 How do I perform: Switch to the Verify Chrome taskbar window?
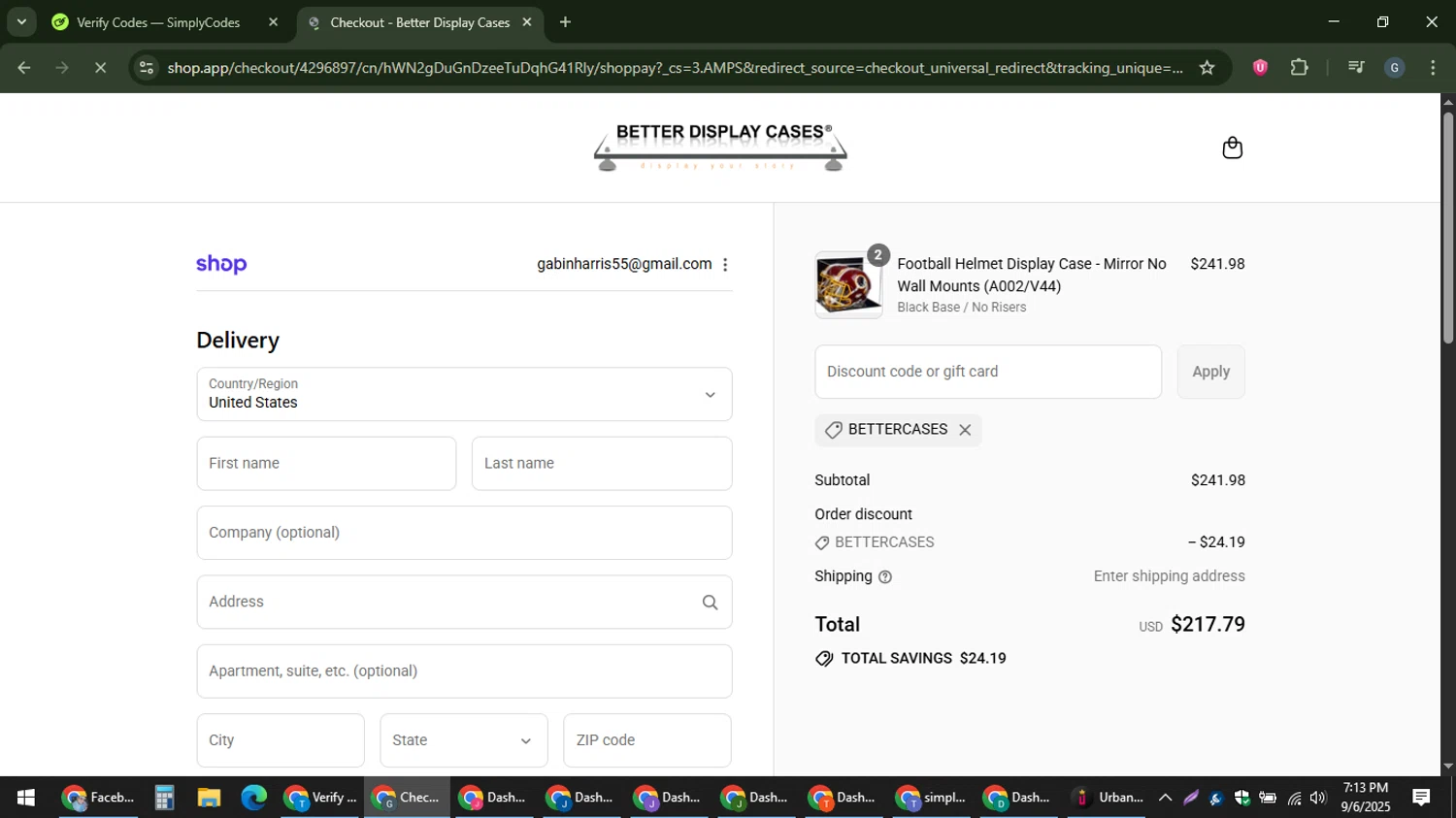(x=320, y=798)
